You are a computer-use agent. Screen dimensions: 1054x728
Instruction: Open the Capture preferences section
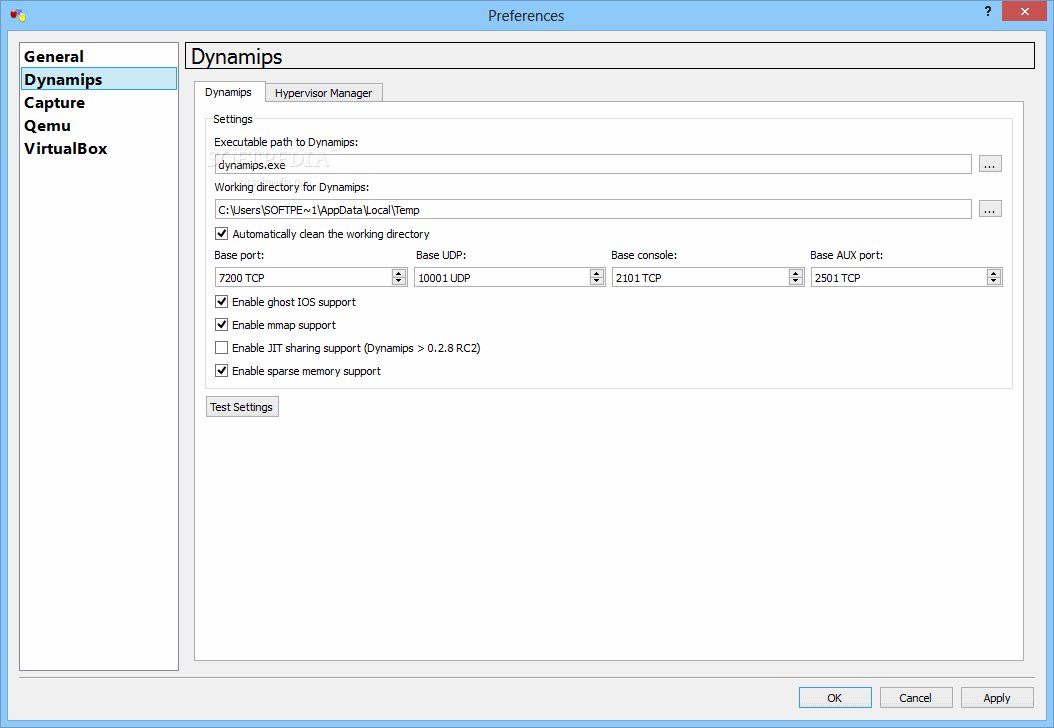pos(99,102)
